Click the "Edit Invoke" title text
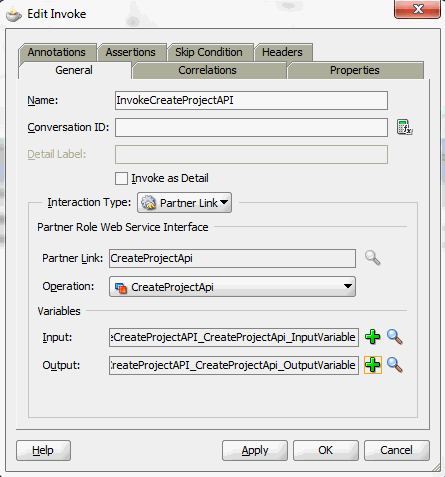Image resolution: width=445 pixels, height=477 pixels. (x=57, y=14)
